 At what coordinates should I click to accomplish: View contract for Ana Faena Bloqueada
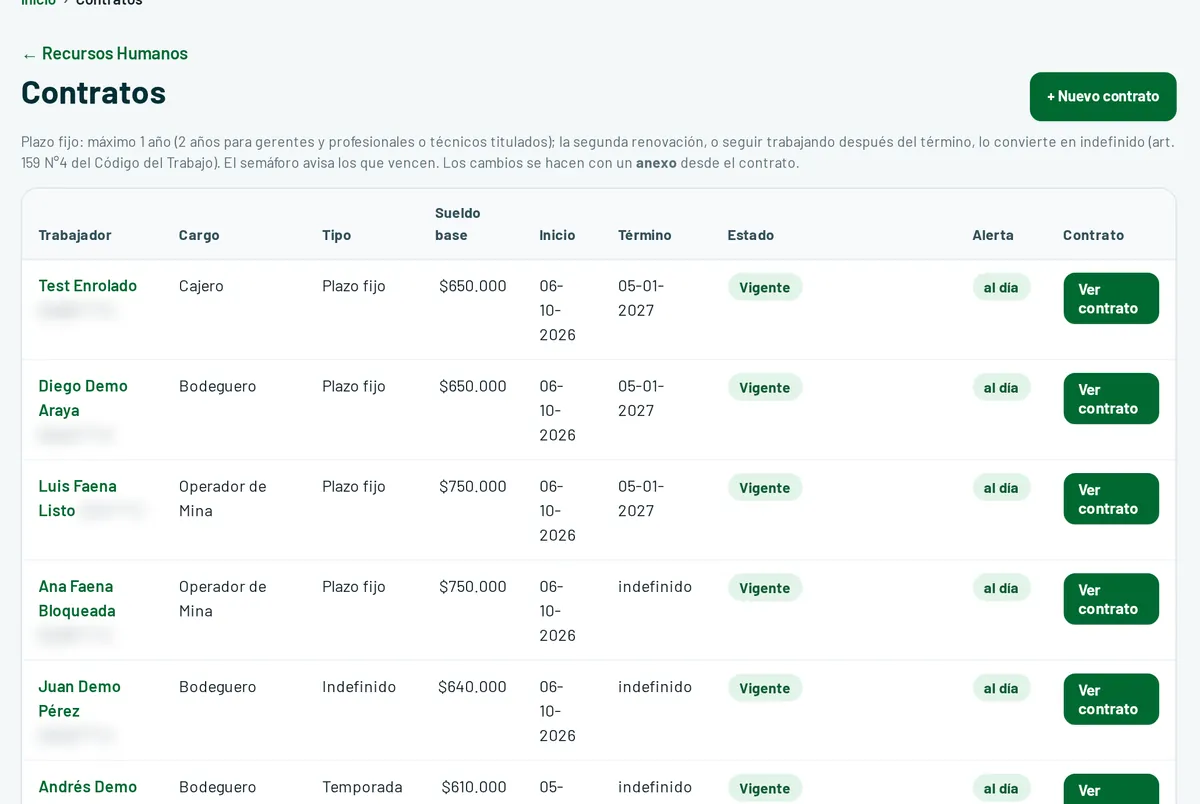1111,598
